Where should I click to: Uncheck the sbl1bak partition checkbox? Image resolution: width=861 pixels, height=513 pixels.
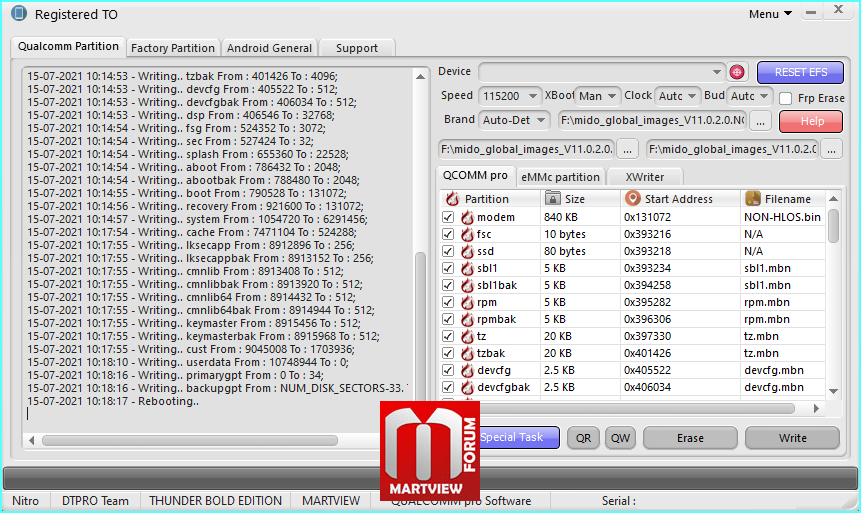(448, 286)
